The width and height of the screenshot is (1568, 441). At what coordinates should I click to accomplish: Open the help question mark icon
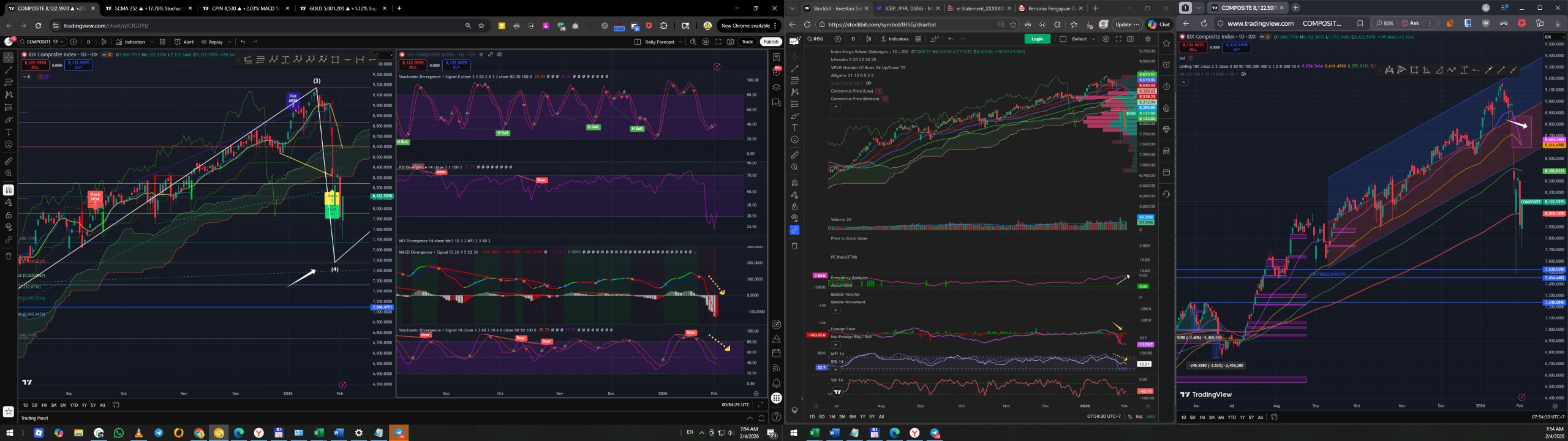point(776,417)
